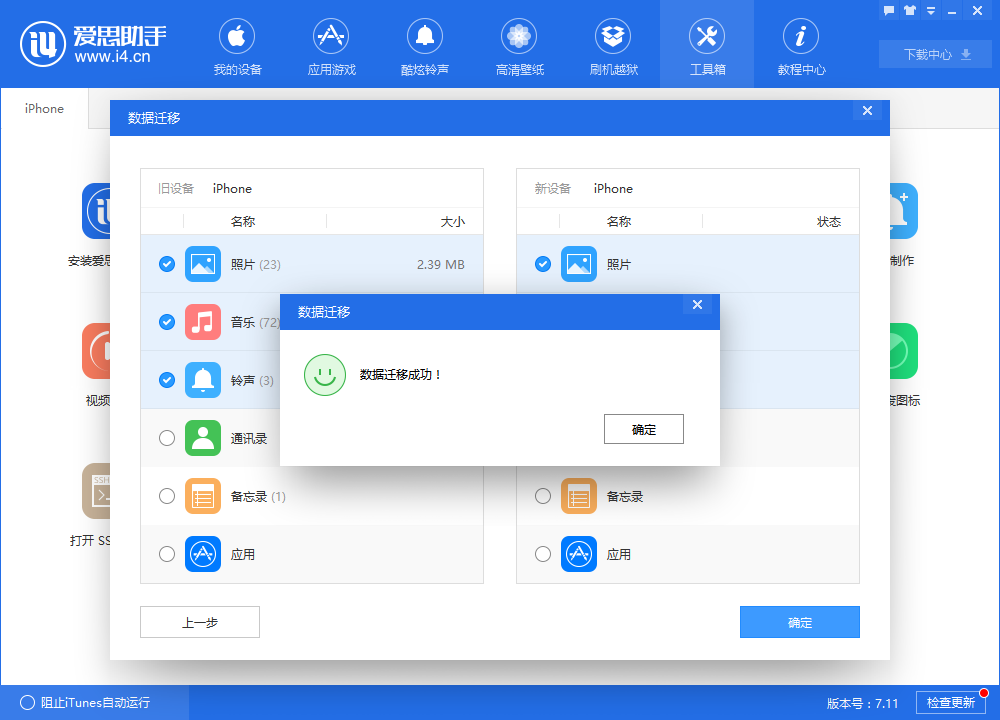Enable 备忘录 transfer on the old device
The image size is (1000, 720).
click(166, 496)
